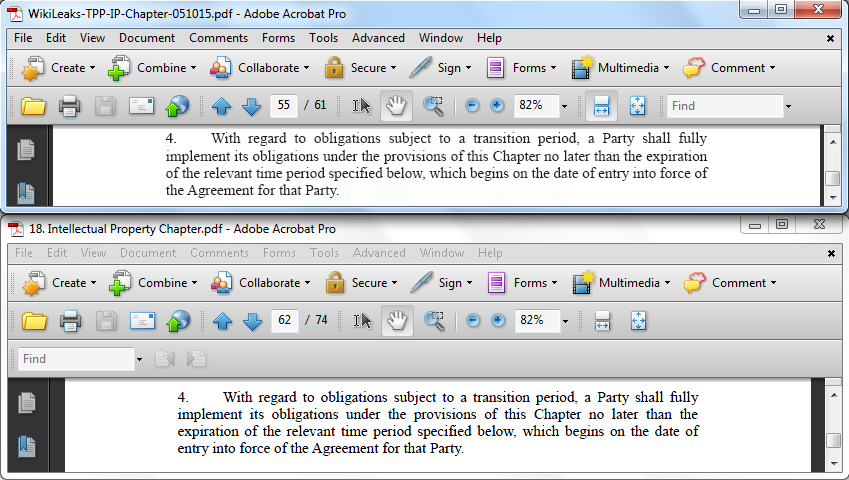
Task: Open a file in the WikiLeaks window
Action: click(33, 106)
